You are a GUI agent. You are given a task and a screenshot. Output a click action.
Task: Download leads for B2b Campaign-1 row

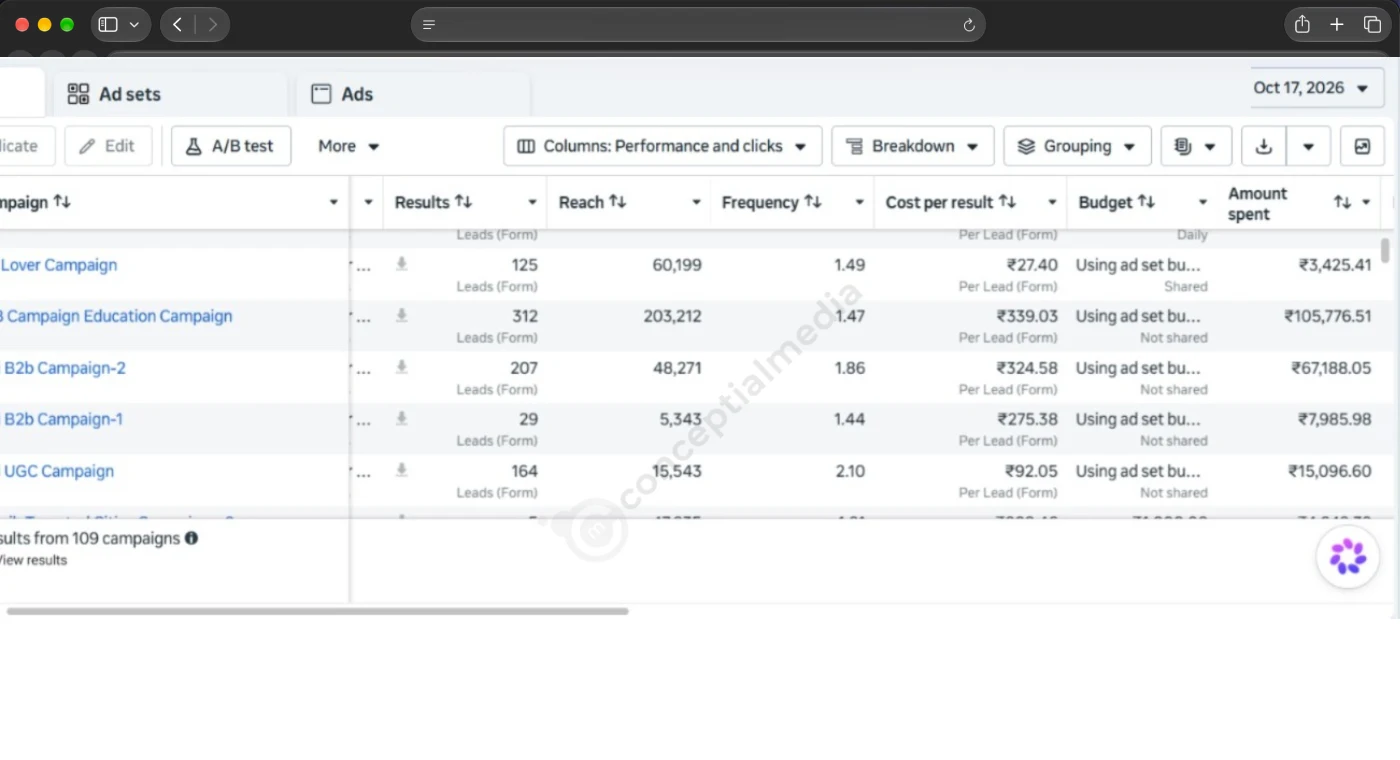pos(402,418)
